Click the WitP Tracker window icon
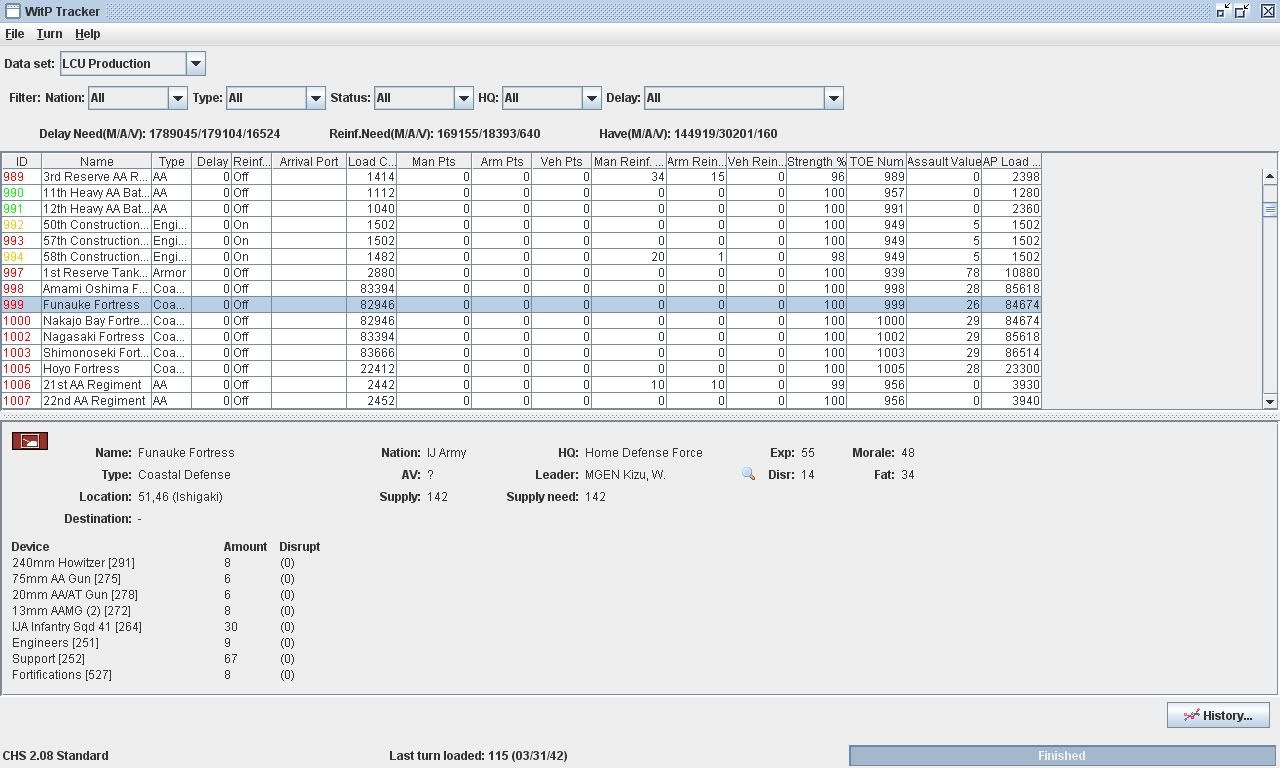Viewport: 1280px width, 768px height. pyautogui.click(x=12, y=11)
